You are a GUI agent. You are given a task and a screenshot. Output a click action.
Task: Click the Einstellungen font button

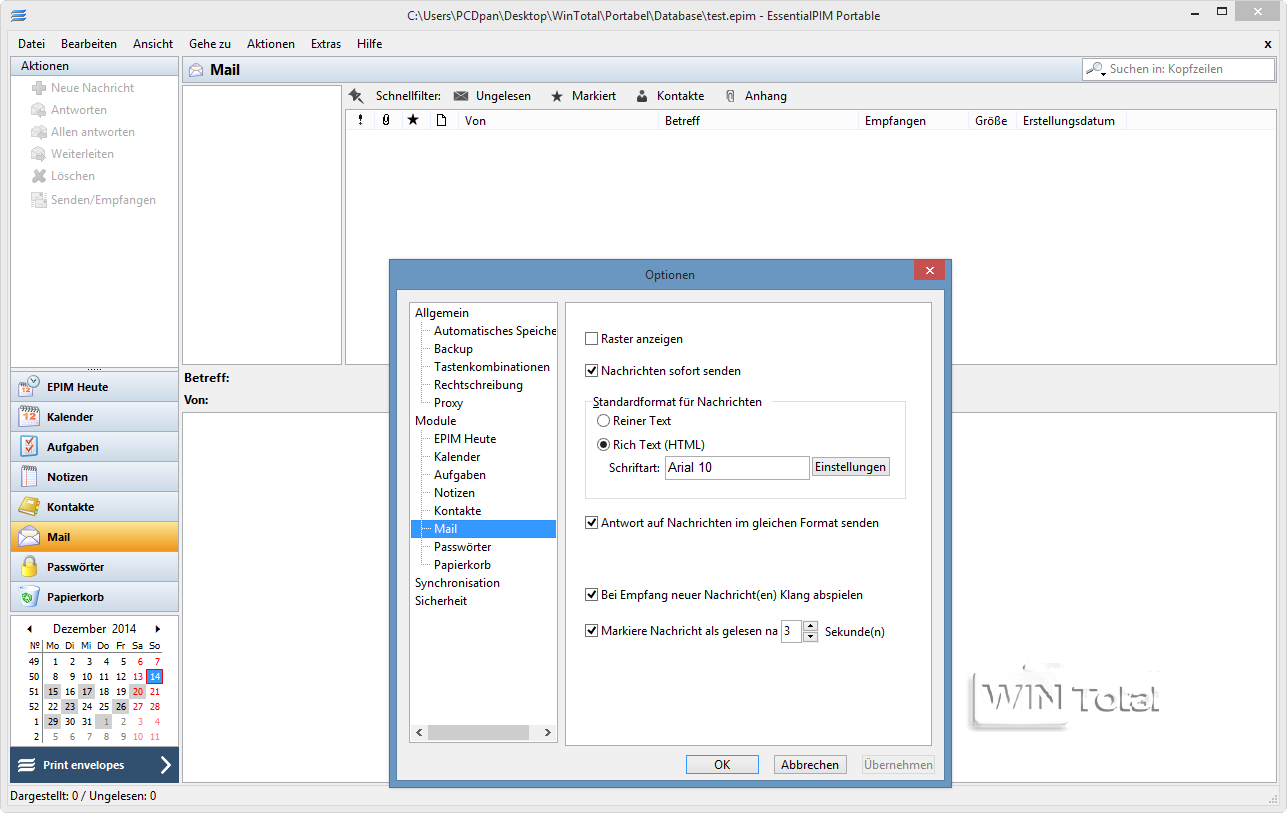(x=850, y=467)
